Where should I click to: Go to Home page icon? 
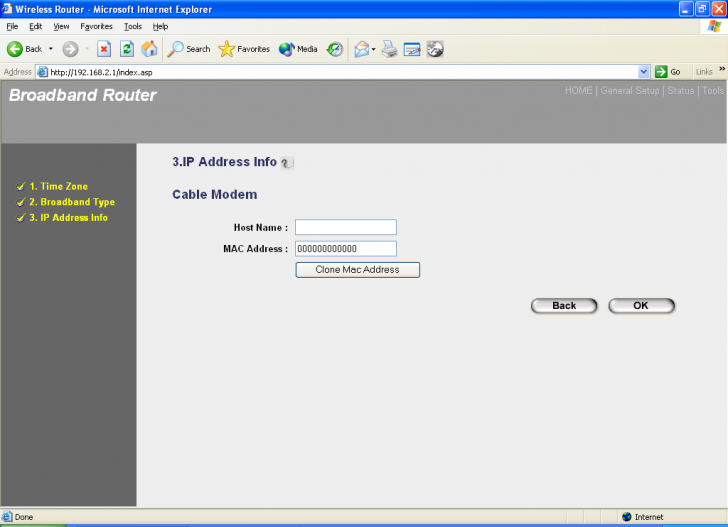point(149,48)
